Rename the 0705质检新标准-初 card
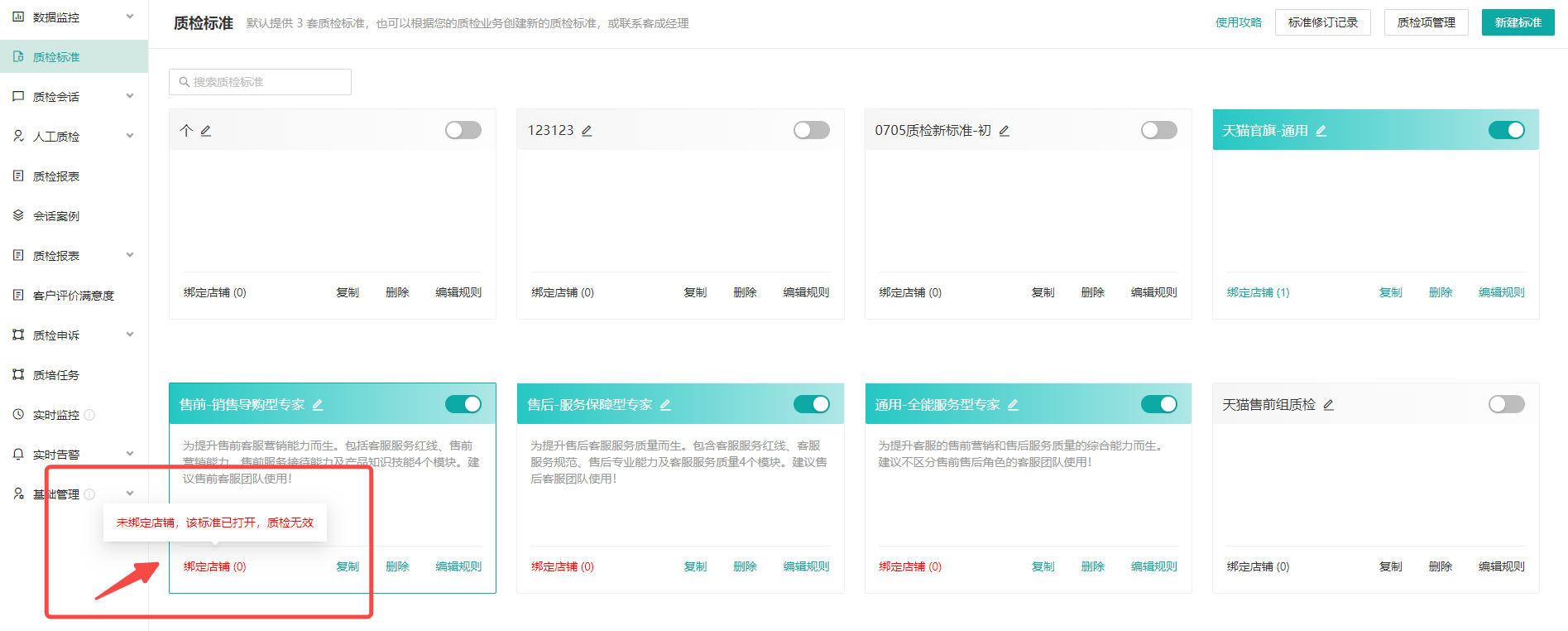Image resolution: width=1568 pixels, height=631 pixels. (1004, 131)
